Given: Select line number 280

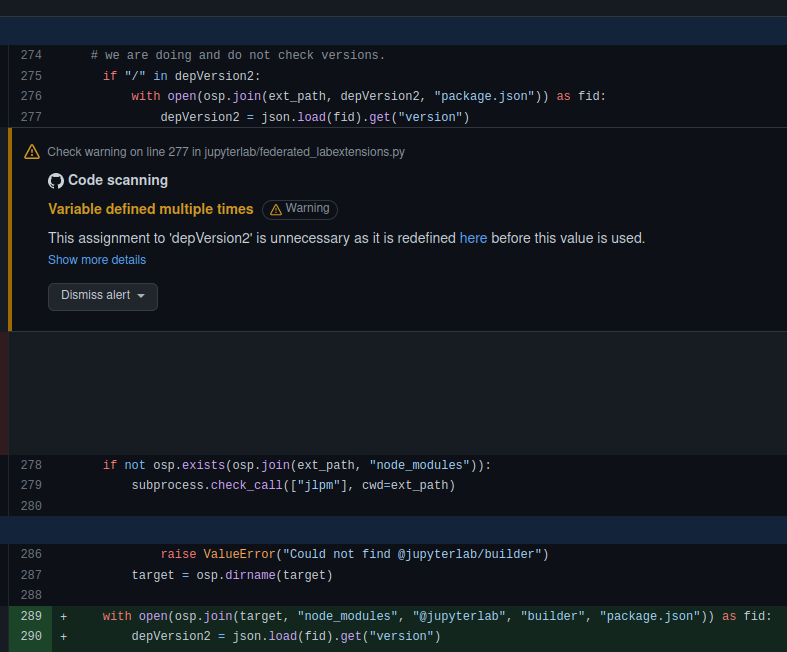Looking at the screenshot, I should point(31,506).
